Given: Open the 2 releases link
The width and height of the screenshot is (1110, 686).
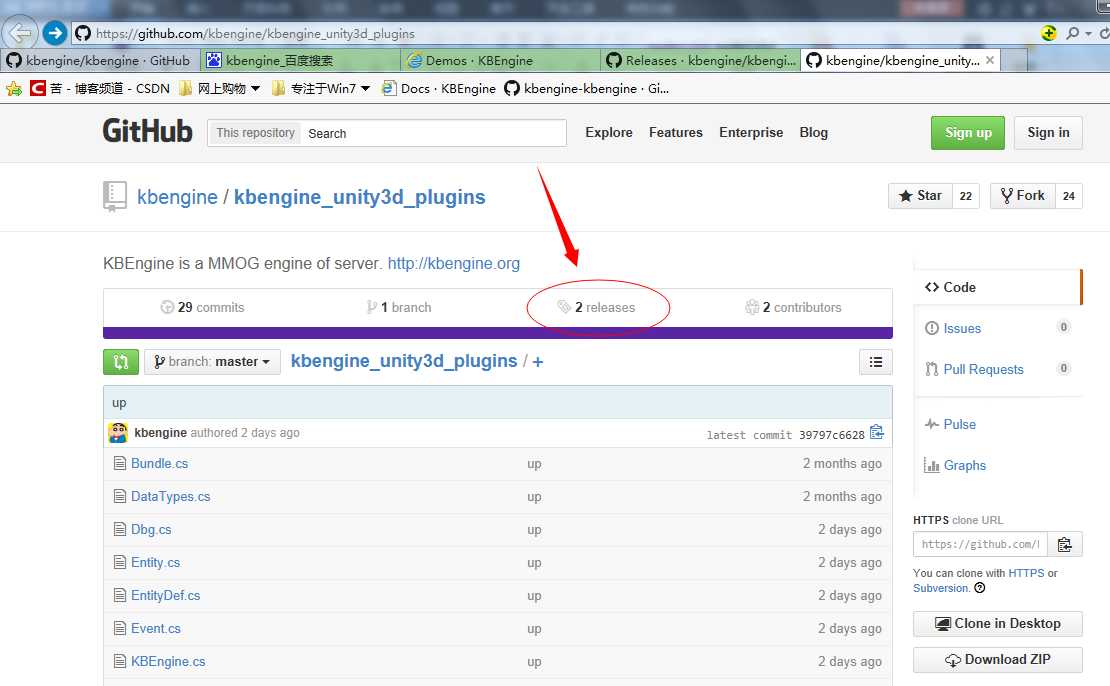Looking at the screenshot, I should point(596,307).
